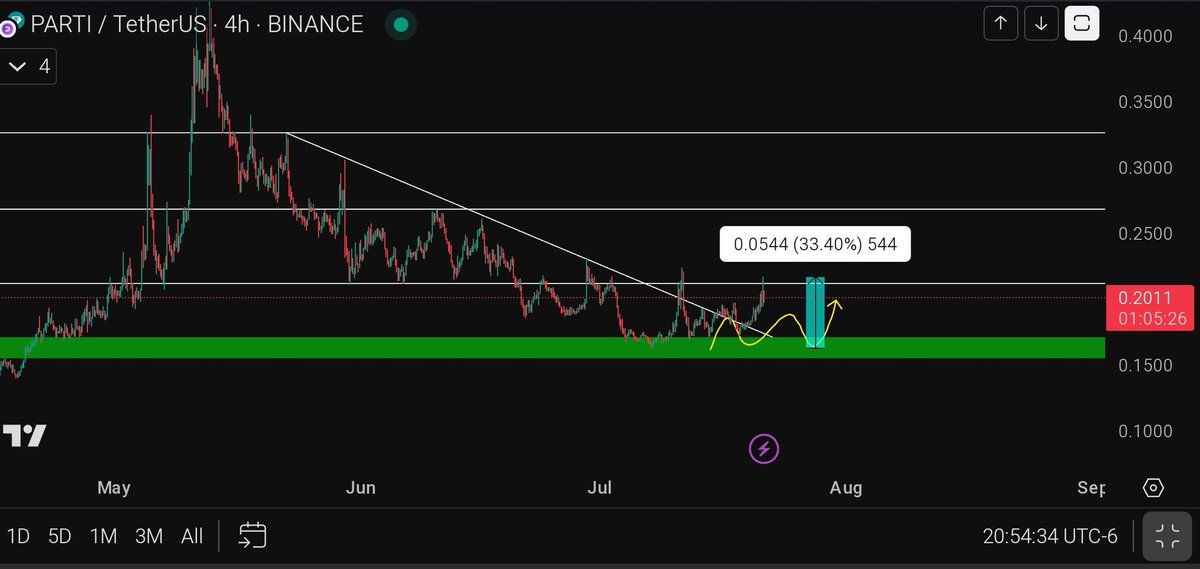Viewport: 1200px width, 569px height.
Task: Click the 0.1500 price axis label
Action: [x=1144, y=366]
